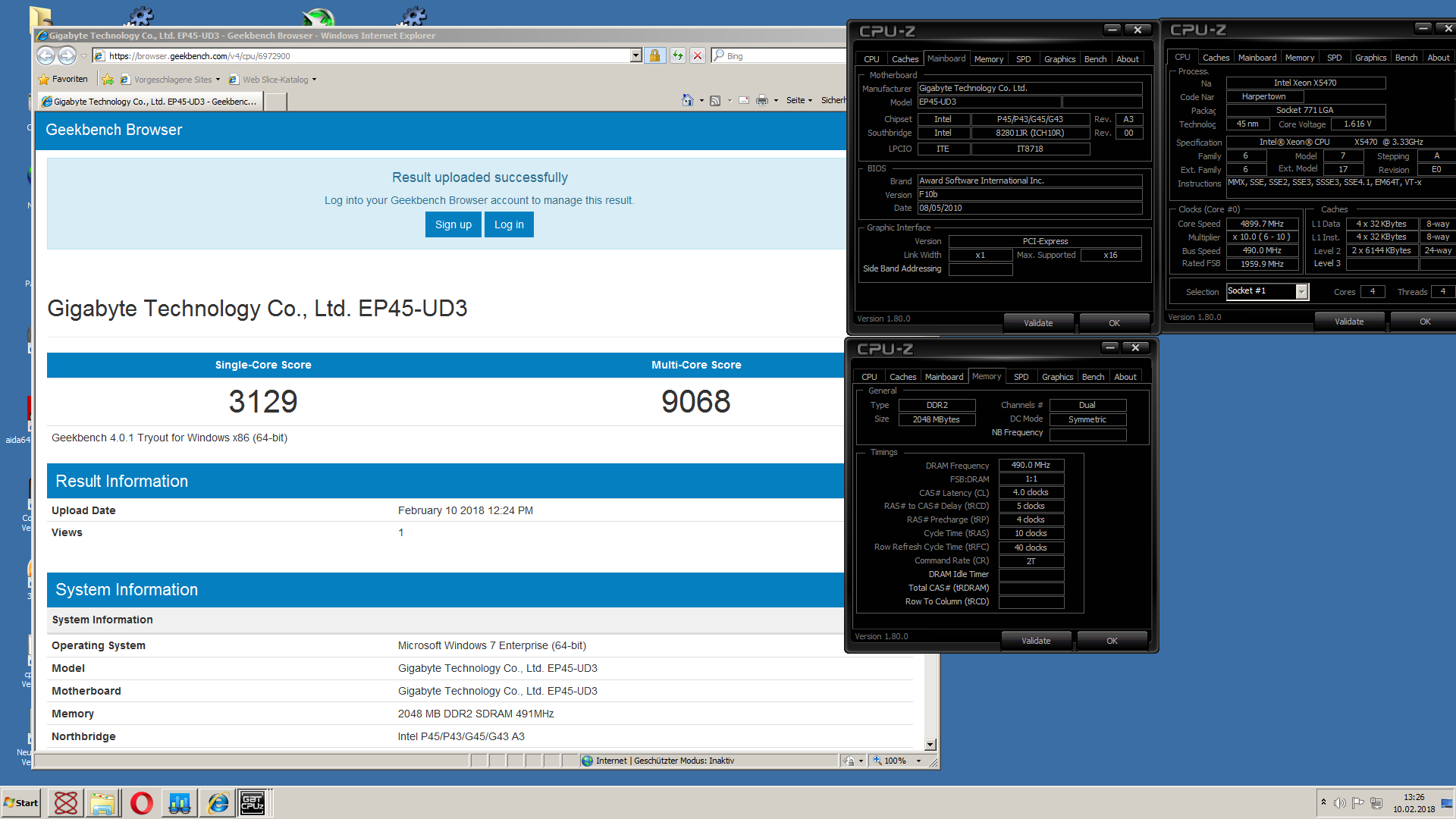The image size is (1456, 819).
Task: Open Graphics tab in Memory CPU-Z window
Action: 1057,376
